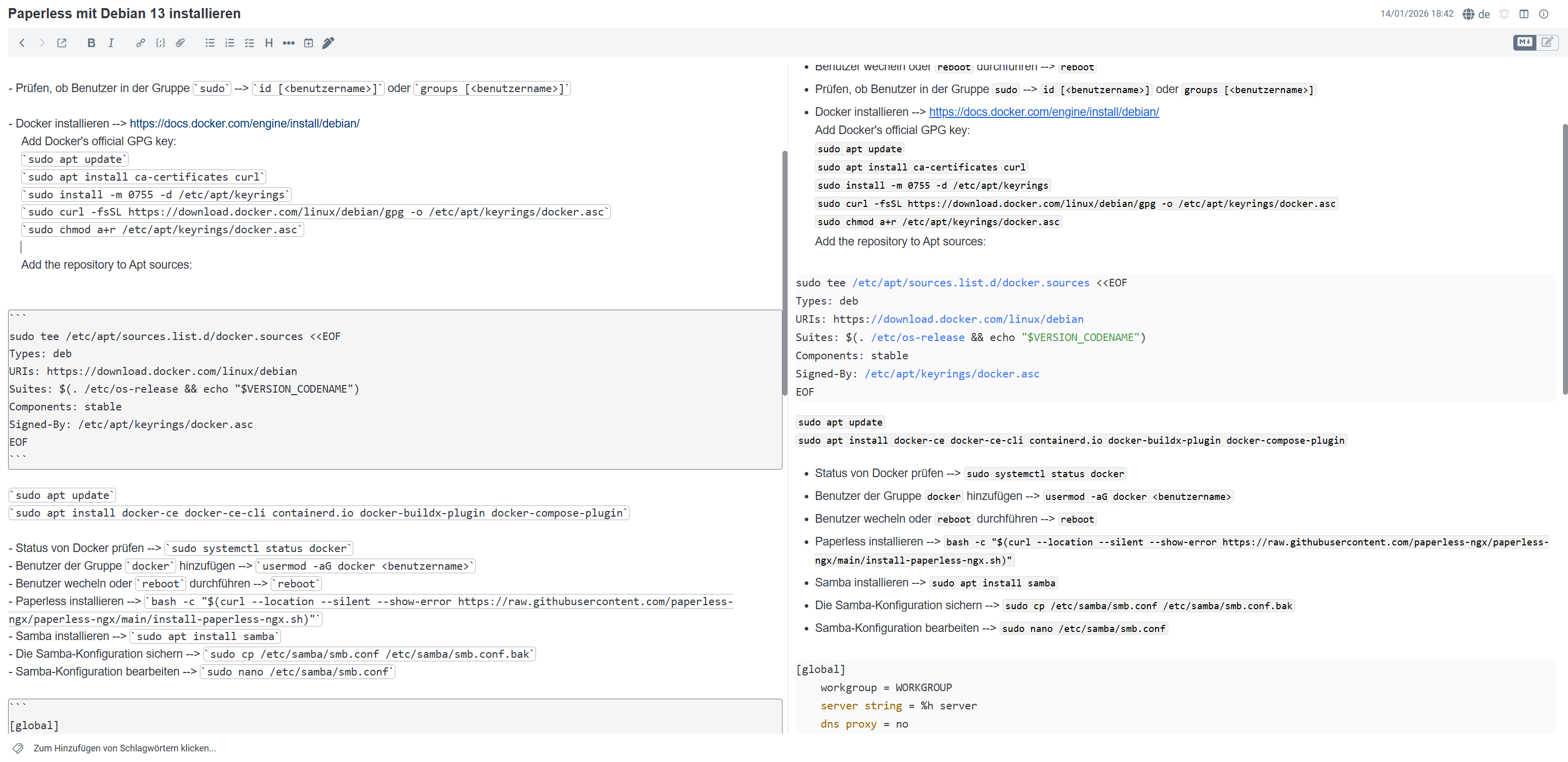The height and width of the screenshot is (762, 1568).
Task: Insert a code block with the braces icon
Action: coord(160,43)
